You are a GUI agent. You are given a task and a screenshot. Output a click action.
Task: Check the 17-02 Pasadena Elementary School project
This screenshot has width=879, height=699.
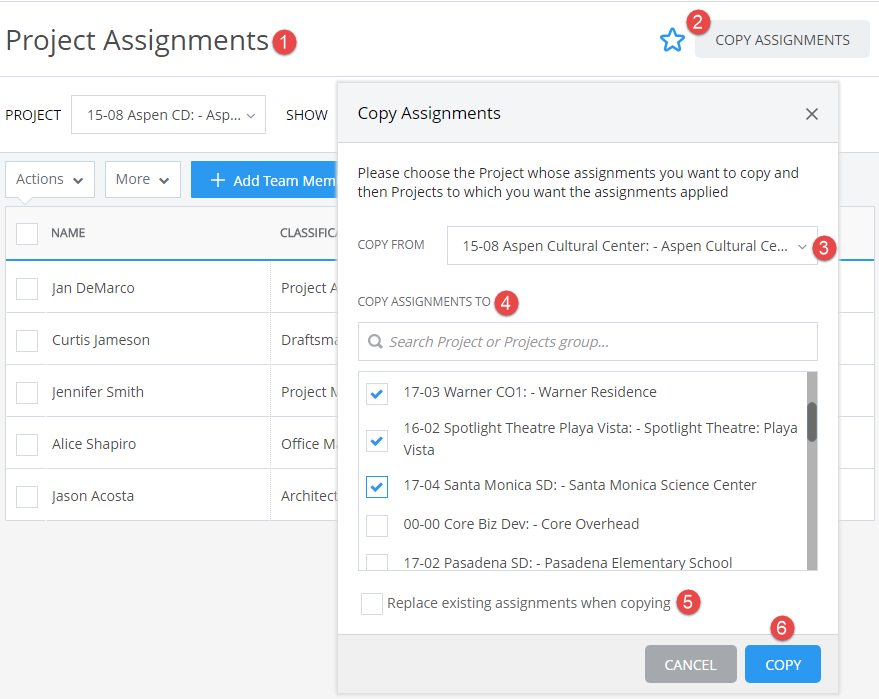pyautogui.click(x=376, y=562)
